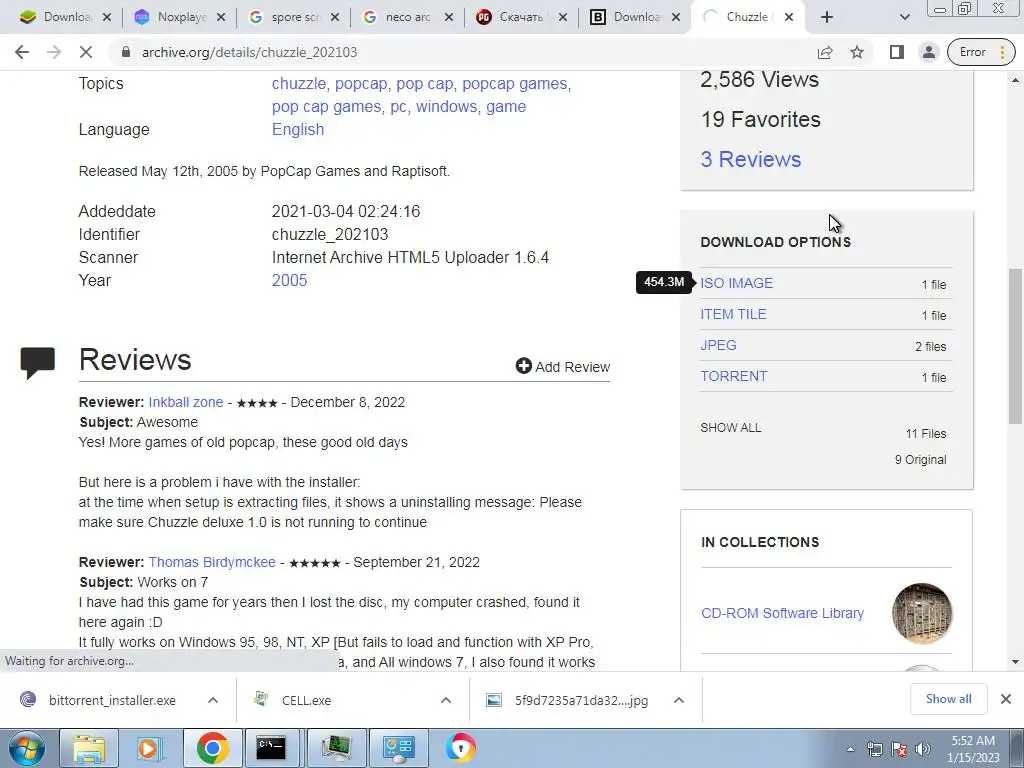This screenshot has height=768, width=1024.
Task: Click SHOW ALL download files
Action: click(x=731, y=428)
